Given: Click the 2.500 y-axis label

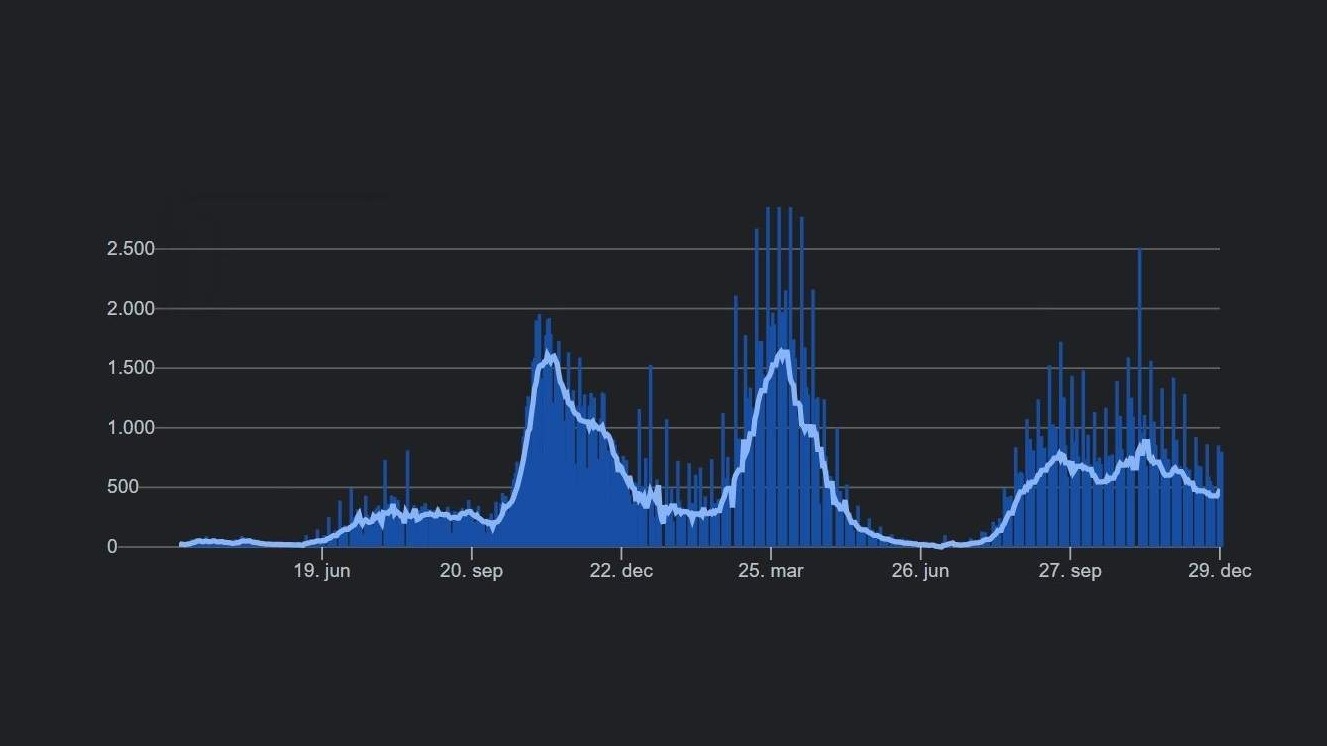Looking at the screenshot, I should click(130, 249).
